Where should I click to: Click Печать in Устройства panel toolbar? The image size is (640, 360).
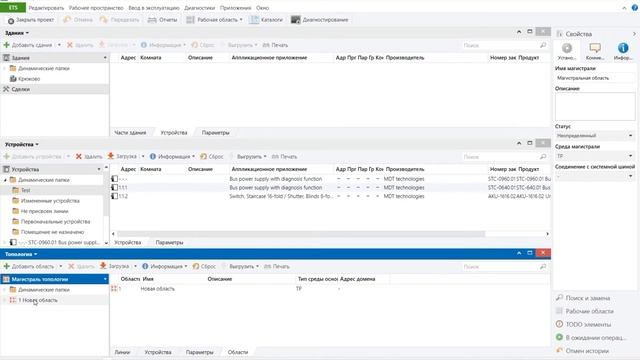coord(284,156)
